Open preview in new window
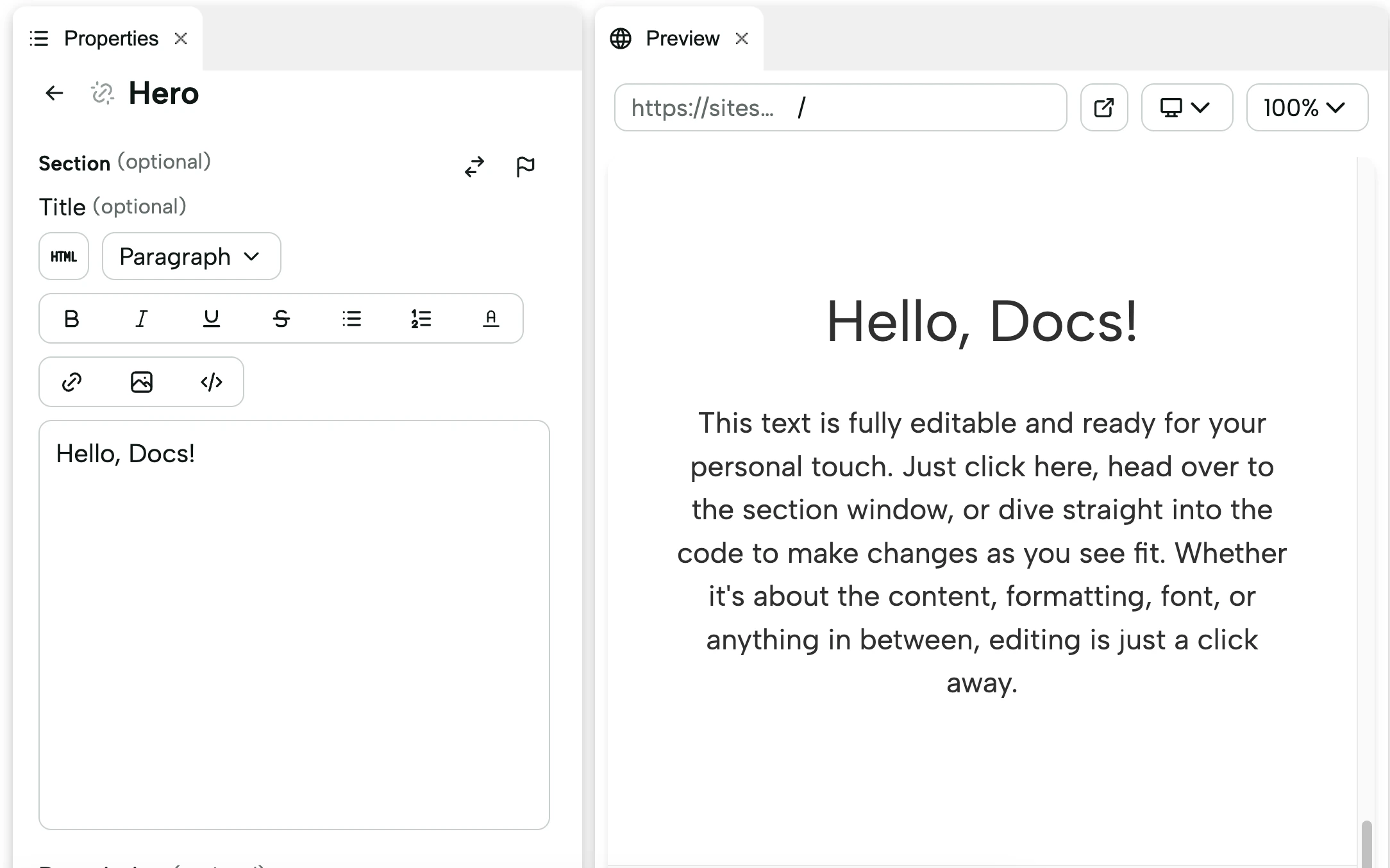This screenshot has height=868, width=1390. [x=1103, y=108]
